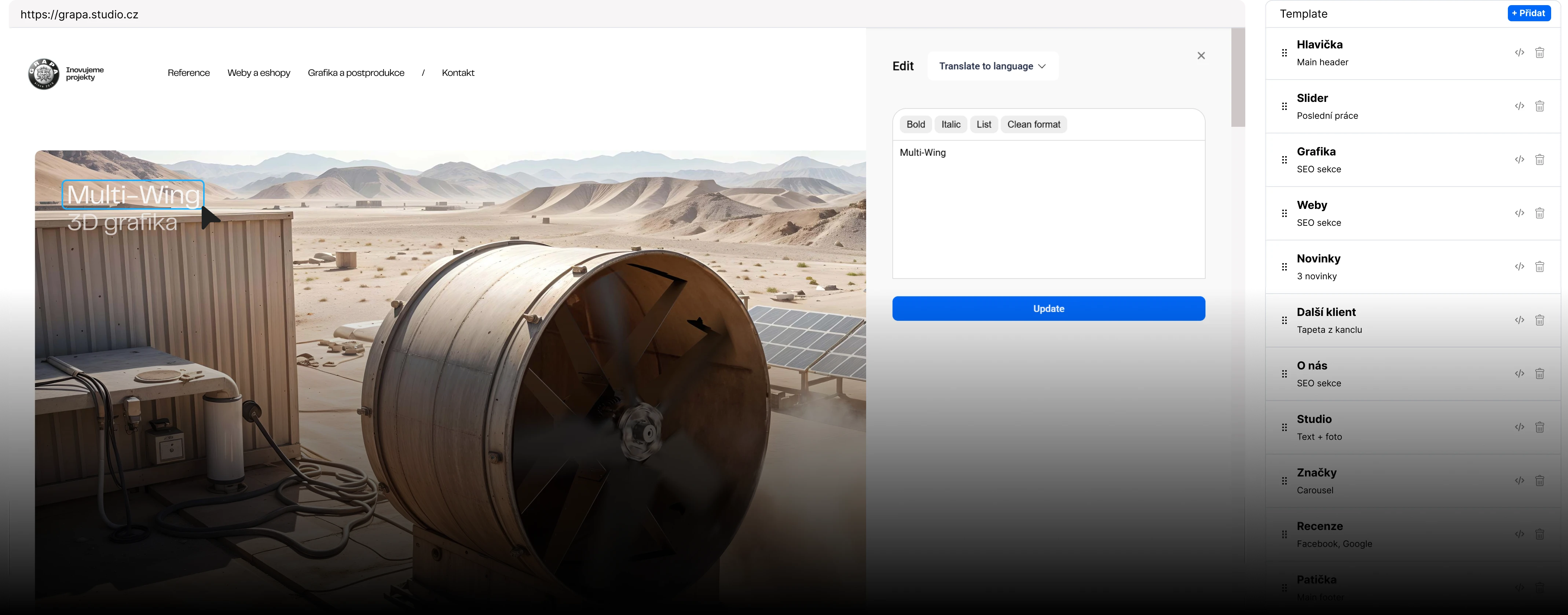Select the Multi-Wing heading on slider

[x=133, y=195]
